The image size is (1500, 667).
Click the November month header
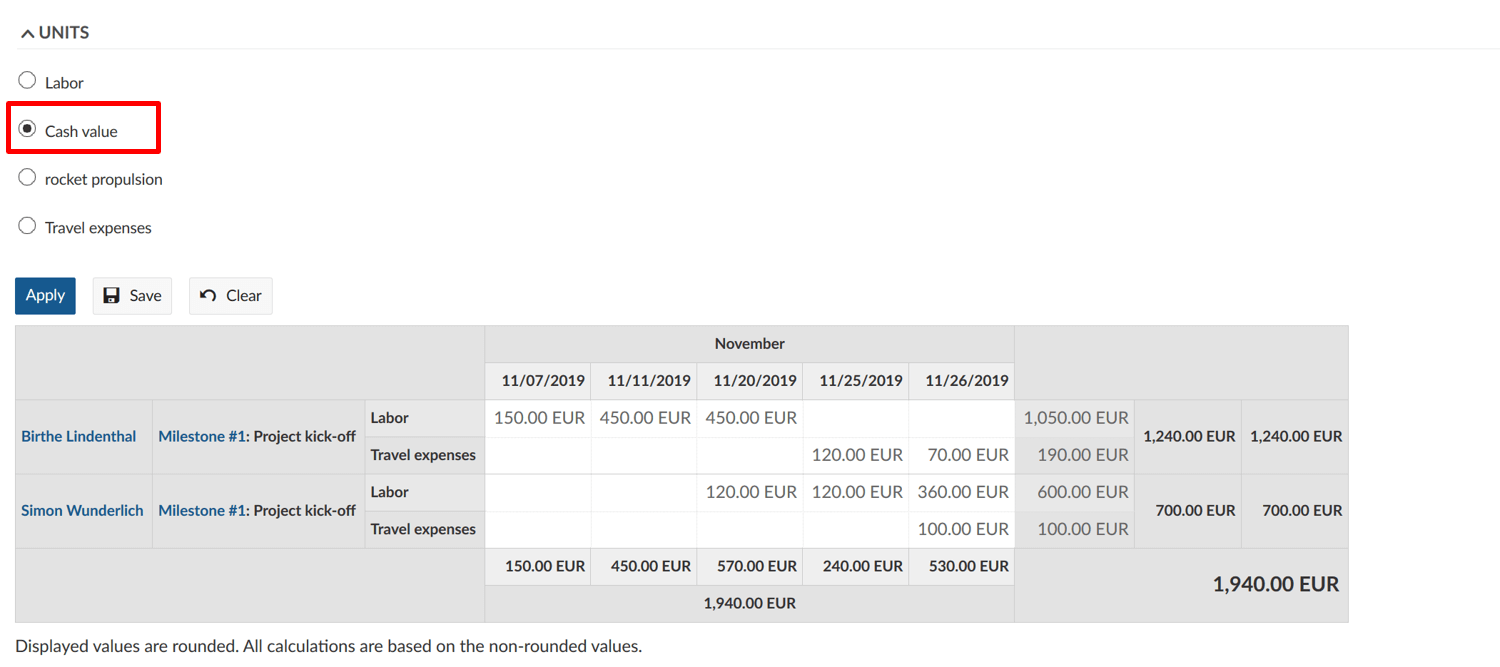click(x=749, y=343)
